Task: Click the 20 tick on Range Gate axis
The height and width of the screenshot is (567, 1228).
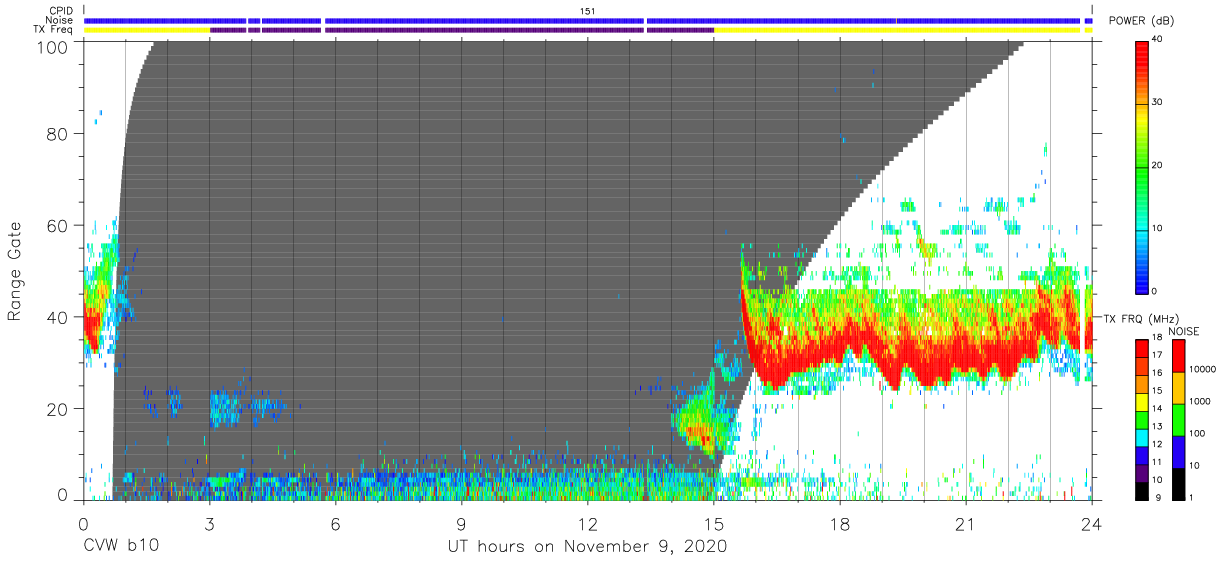Action: pos(59,408)
